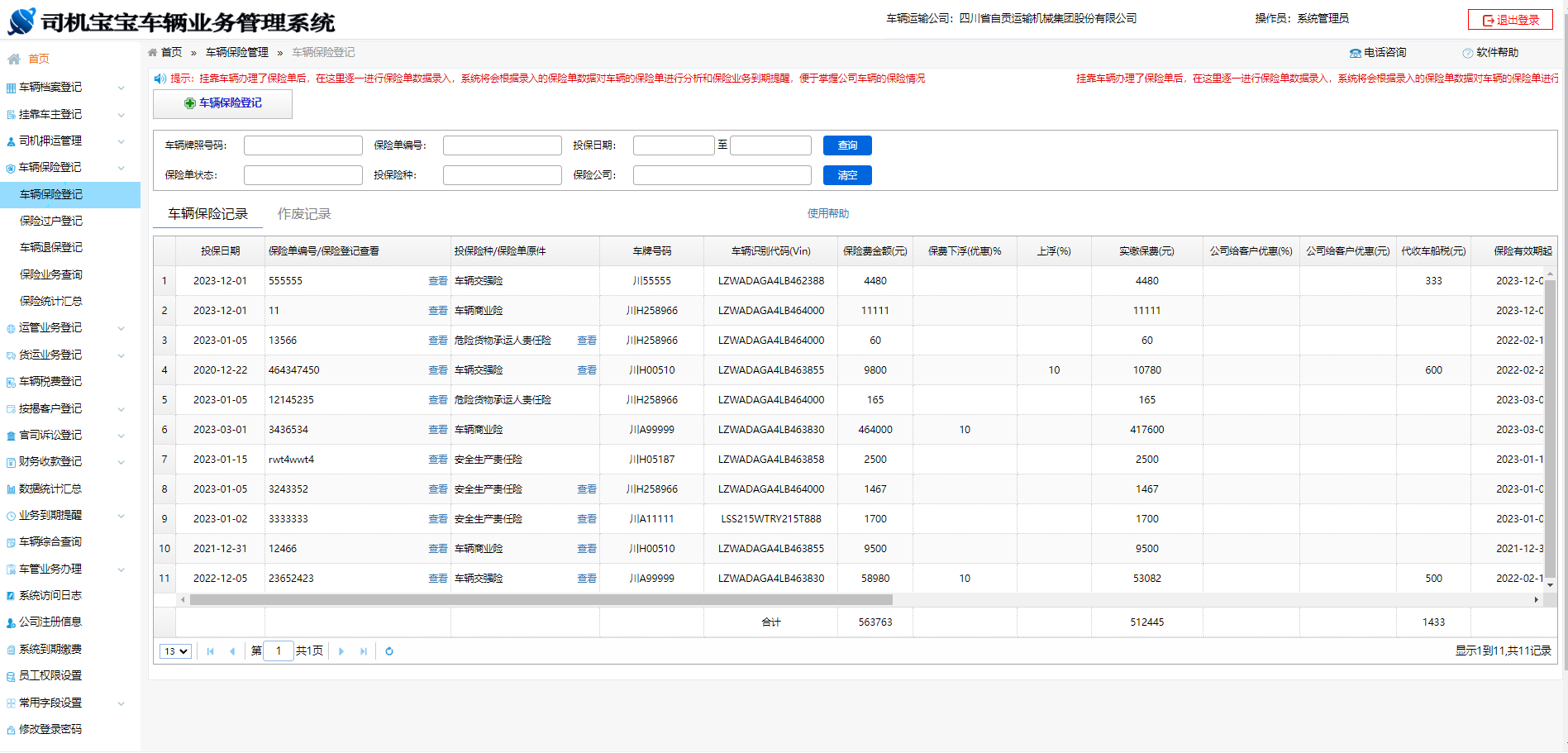Expand the 司机押运管理 menu chevron
Image resolution: width=1568 pixels, height=753 pixels.
click(122, 141)
